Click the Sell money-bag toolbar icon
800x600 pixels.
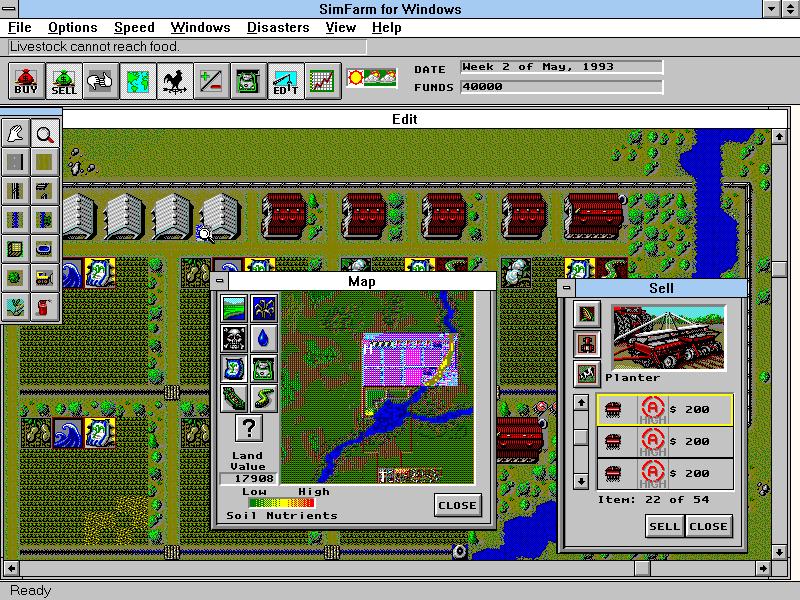(x=64, y=81)
